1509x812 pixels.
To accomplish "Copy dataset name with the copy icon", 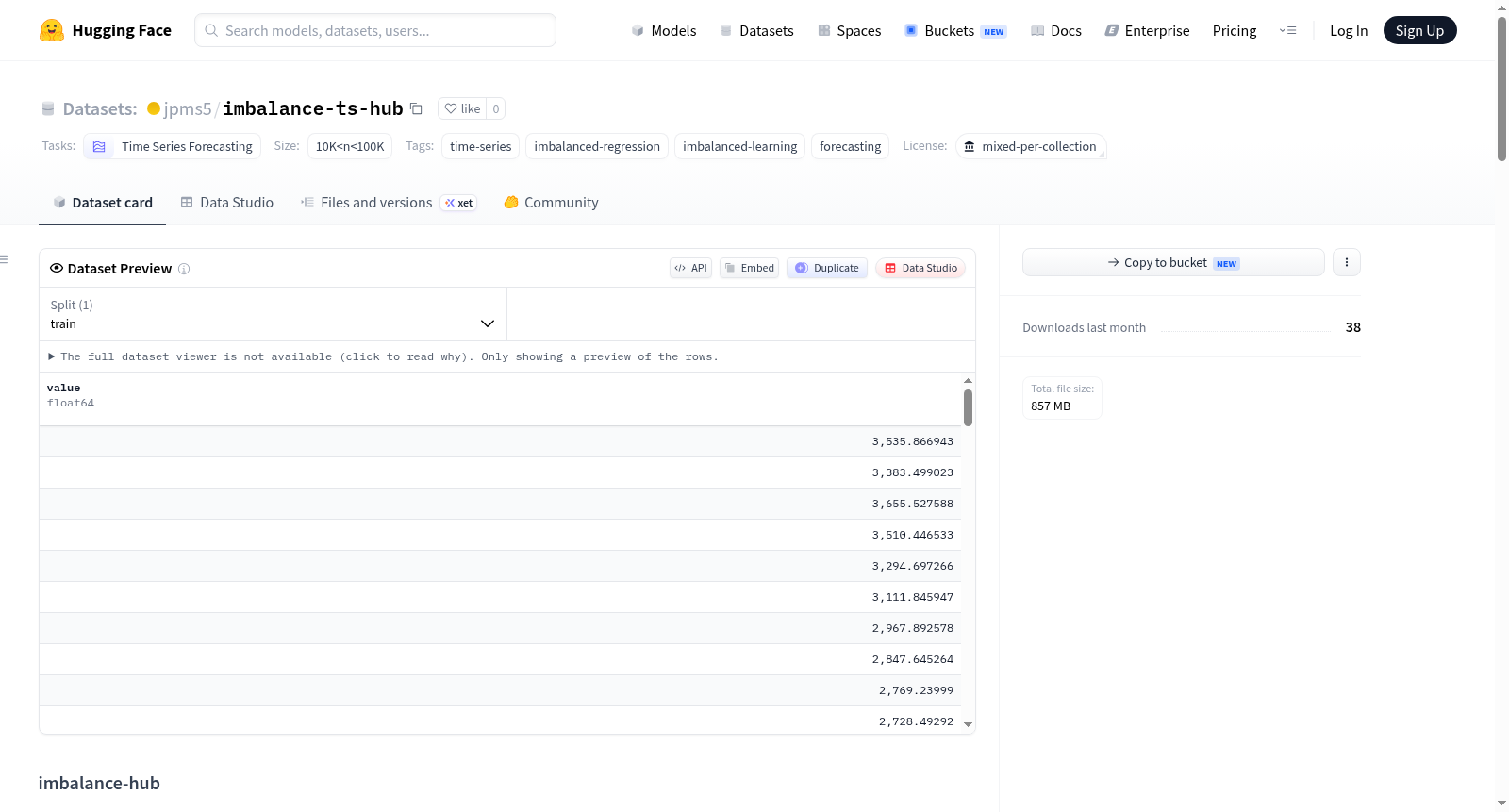I will click(416, 108).
